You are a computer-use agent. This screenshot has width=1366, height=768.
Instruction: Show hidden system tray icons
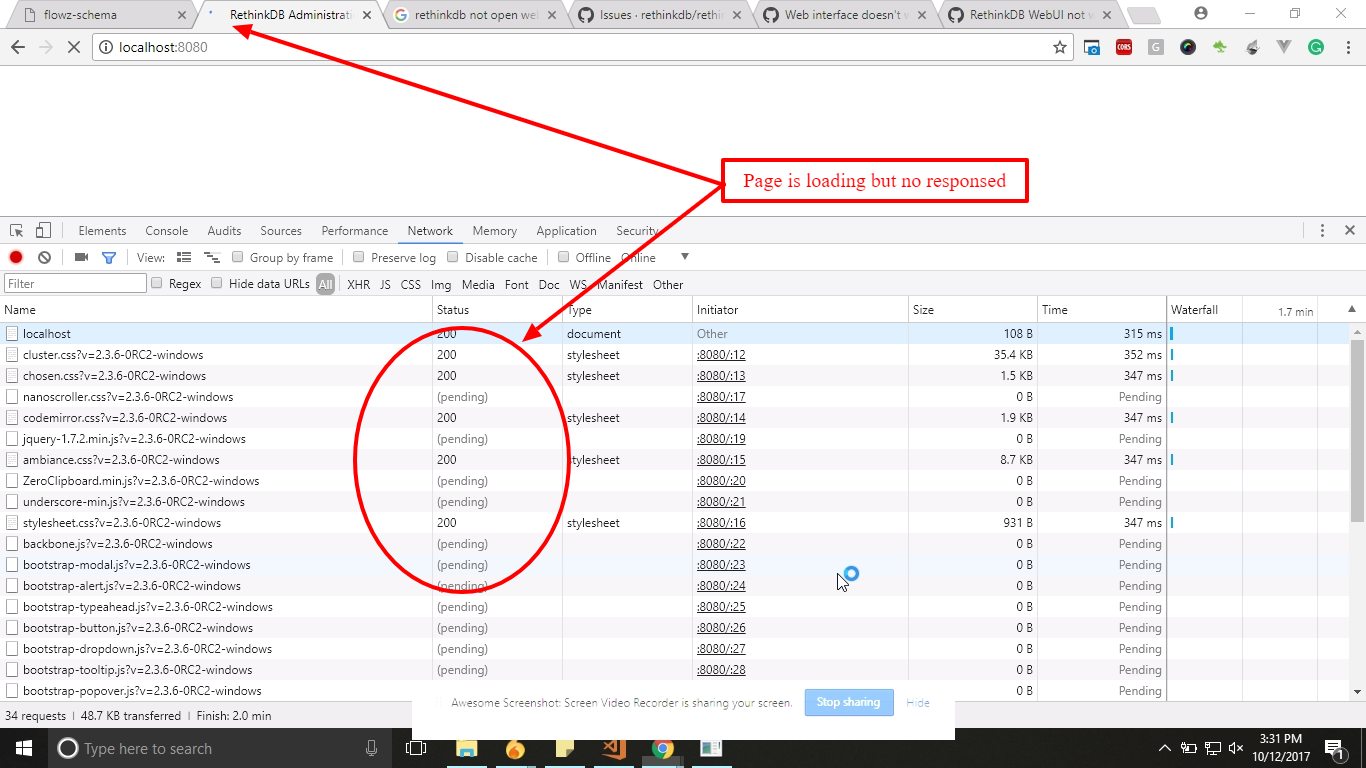coord(1164,748)
